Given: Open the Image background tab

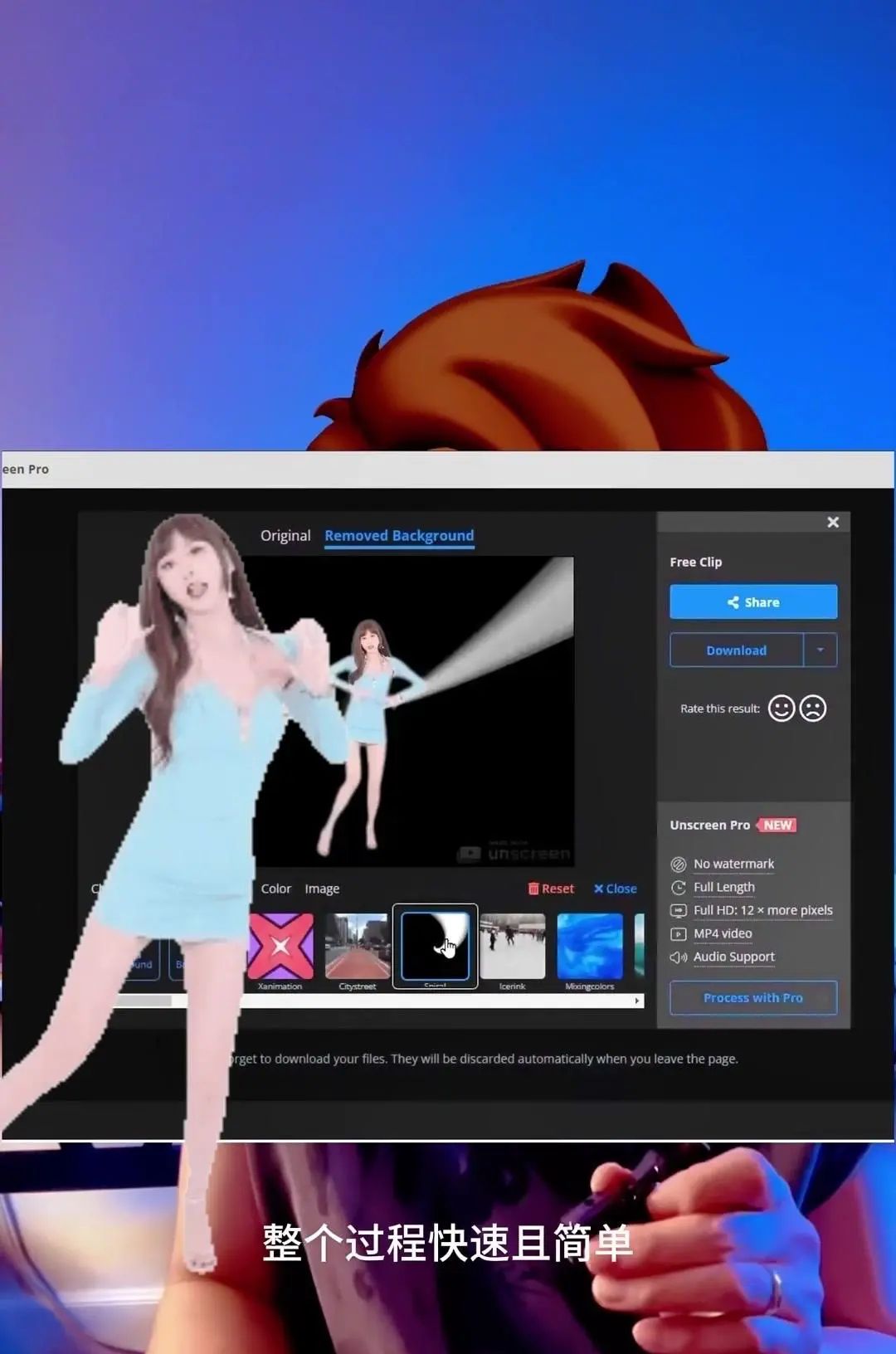Looking at the screenshot, I should click(322, 889).
